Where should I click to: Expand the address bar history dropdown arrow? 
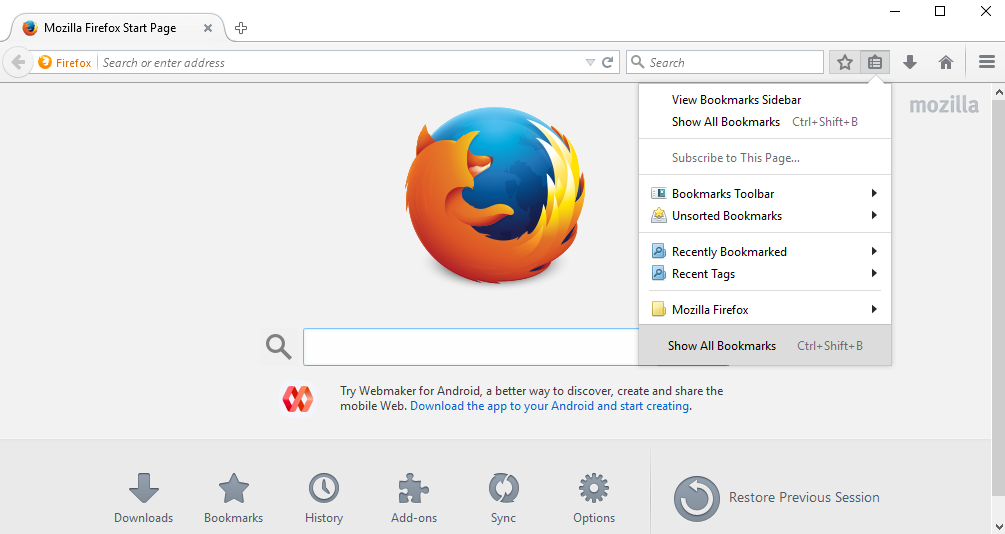click(590, 62)
